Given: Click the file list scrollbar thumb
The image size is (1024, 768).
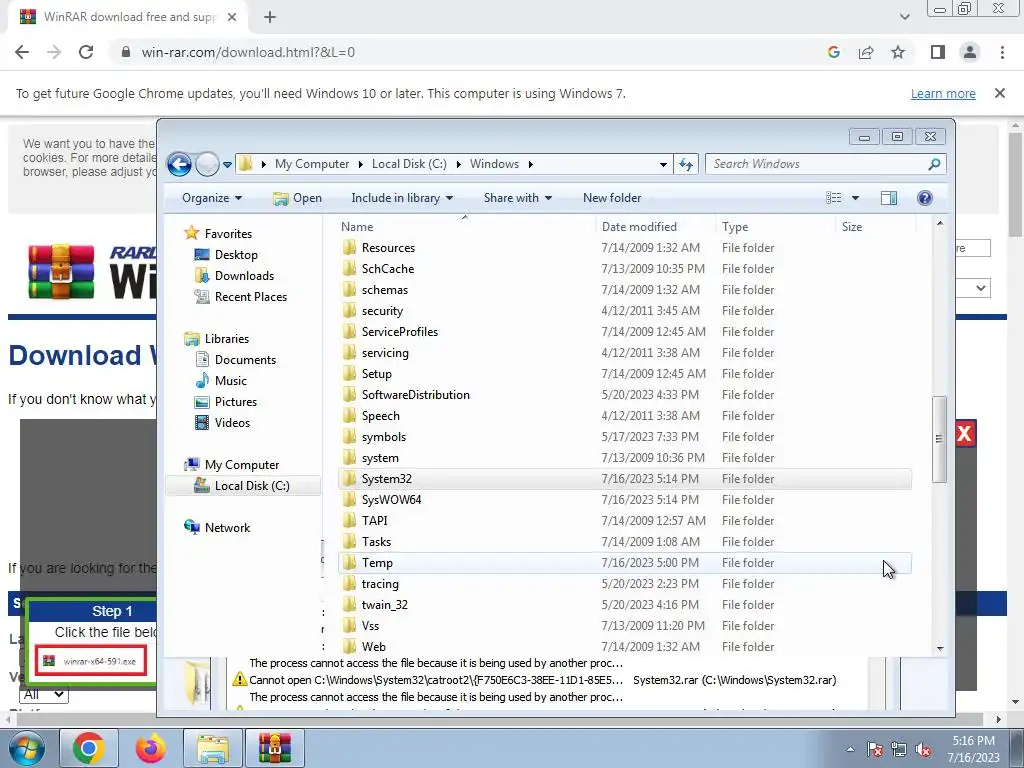Looking at the screenshot, I should 939,439.
